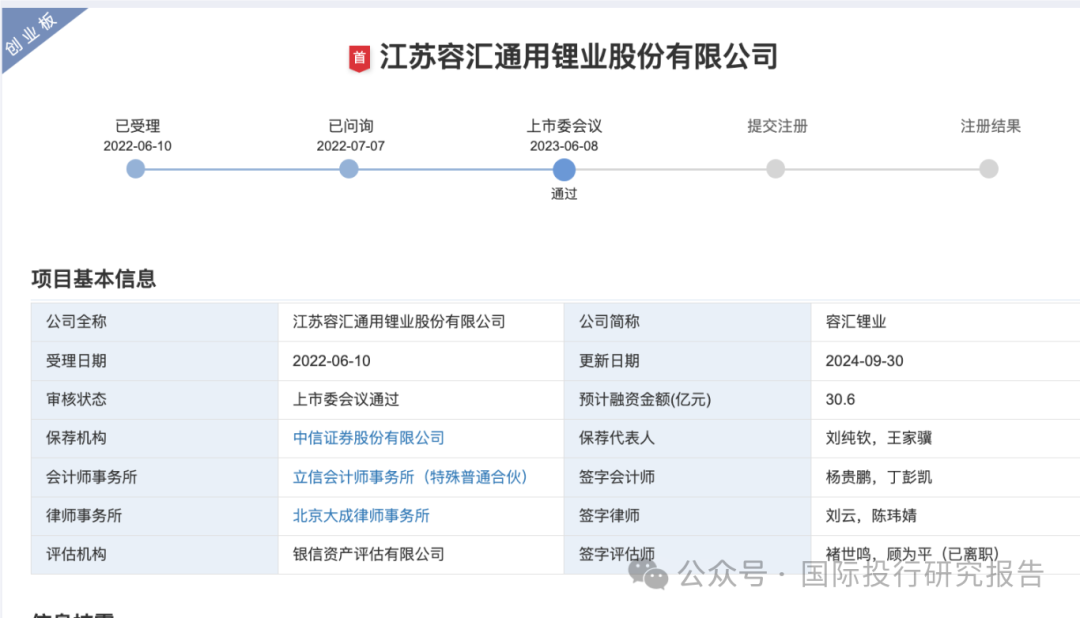Viewport: 1080px width, 618px height.
Task: Click the 签字会计师 label cell
Action: click(x=687, y=477)
